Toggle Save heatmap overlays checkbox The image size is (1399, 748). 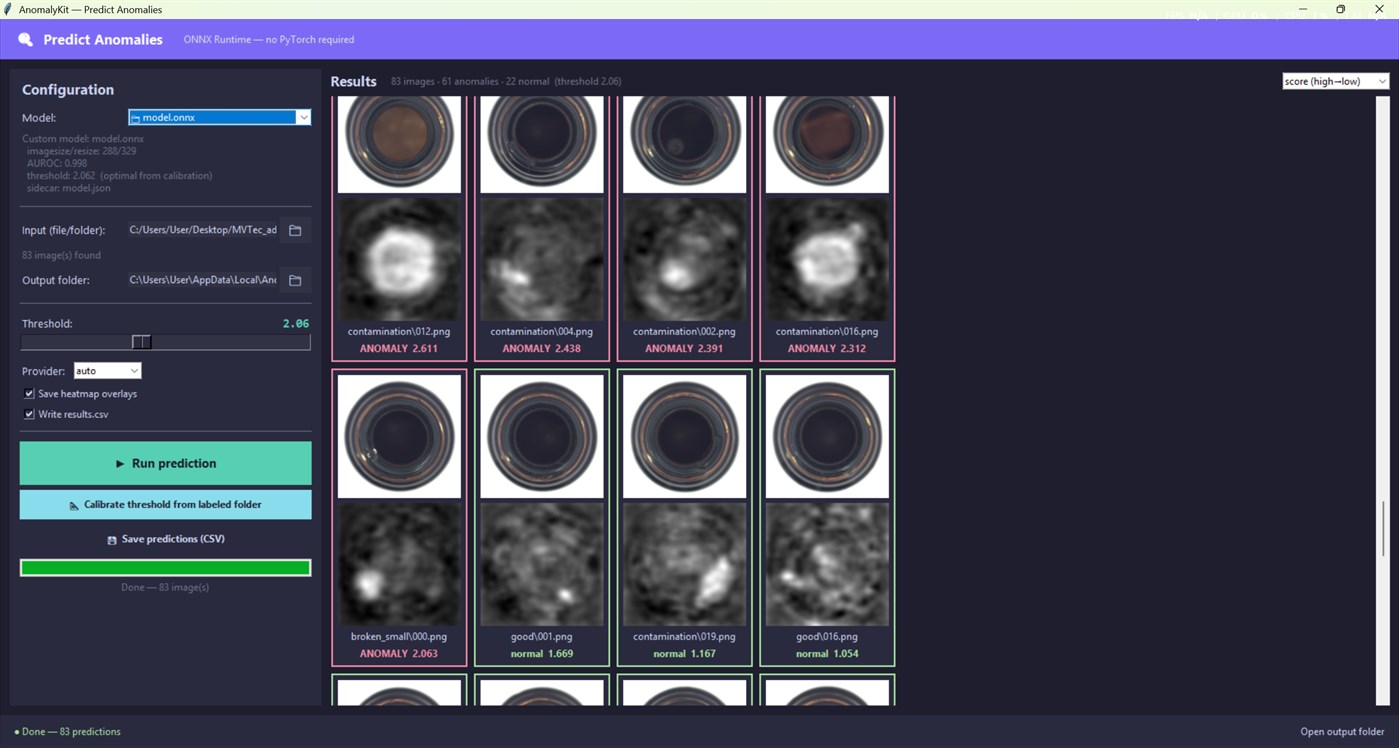(29, 394)
